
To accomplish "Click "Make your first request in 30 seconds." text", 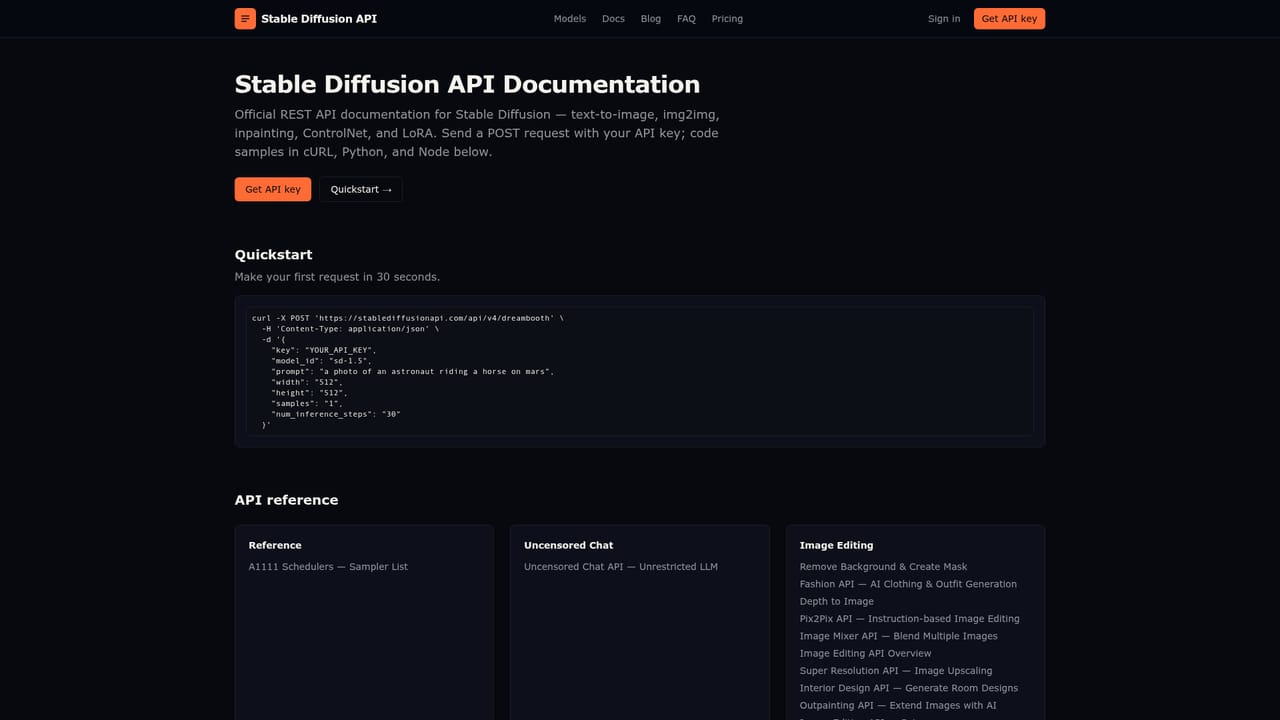I will click(337, 277).
